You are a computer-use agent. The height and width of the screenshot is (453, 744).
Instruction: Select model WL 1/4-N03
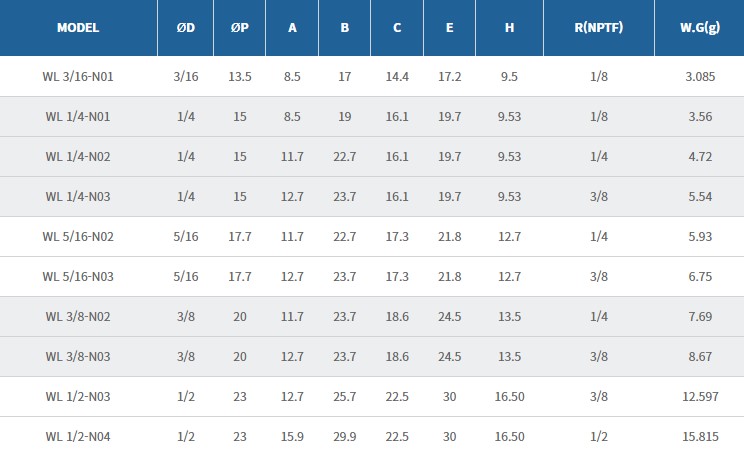pos(78,196)
